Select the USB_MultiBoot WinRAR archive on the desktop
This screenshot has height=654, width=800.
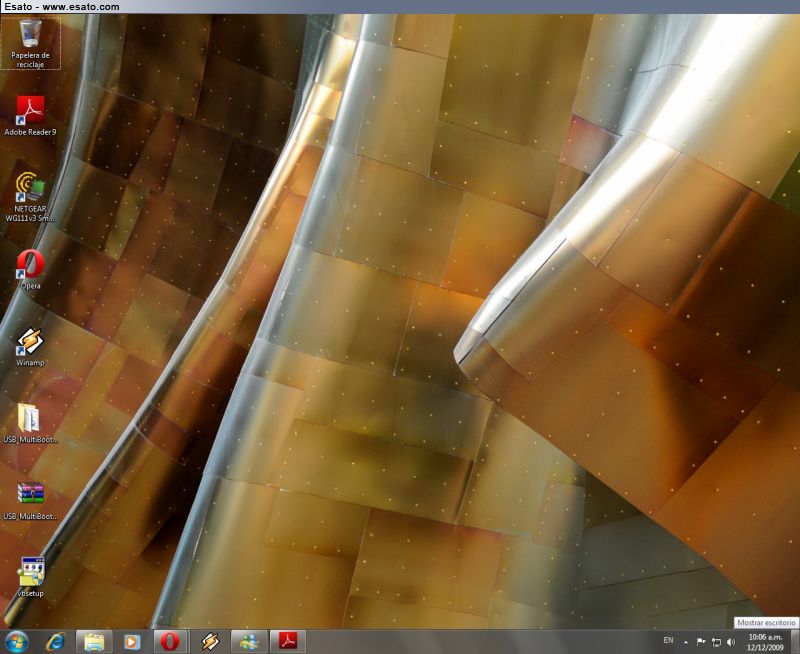(x=31, y=501)
